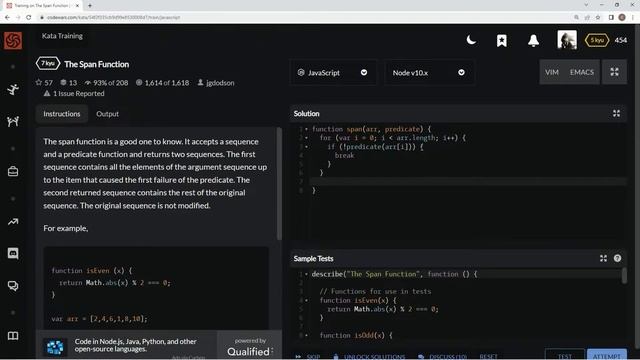Click the SKIP button
This screenshot has width=640, height=360.
pyautogui.click(x=308, y=356)
